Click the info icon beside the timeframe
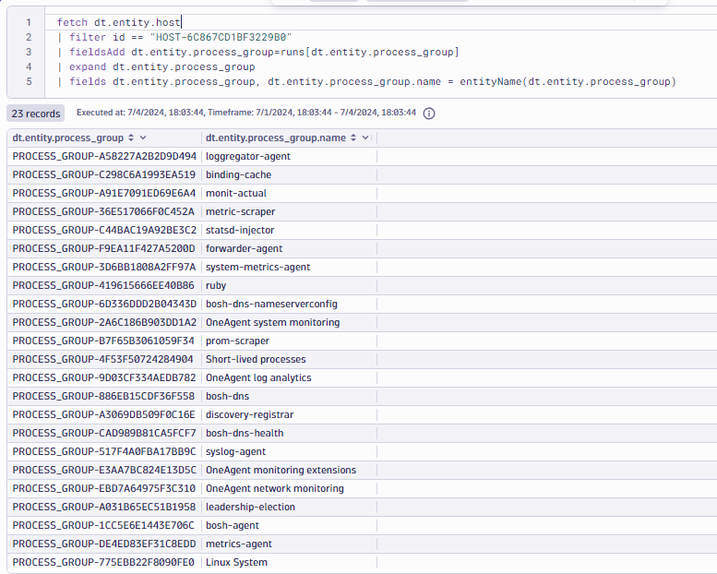Screen dimensions: 717x574 [x=429, y=114]
